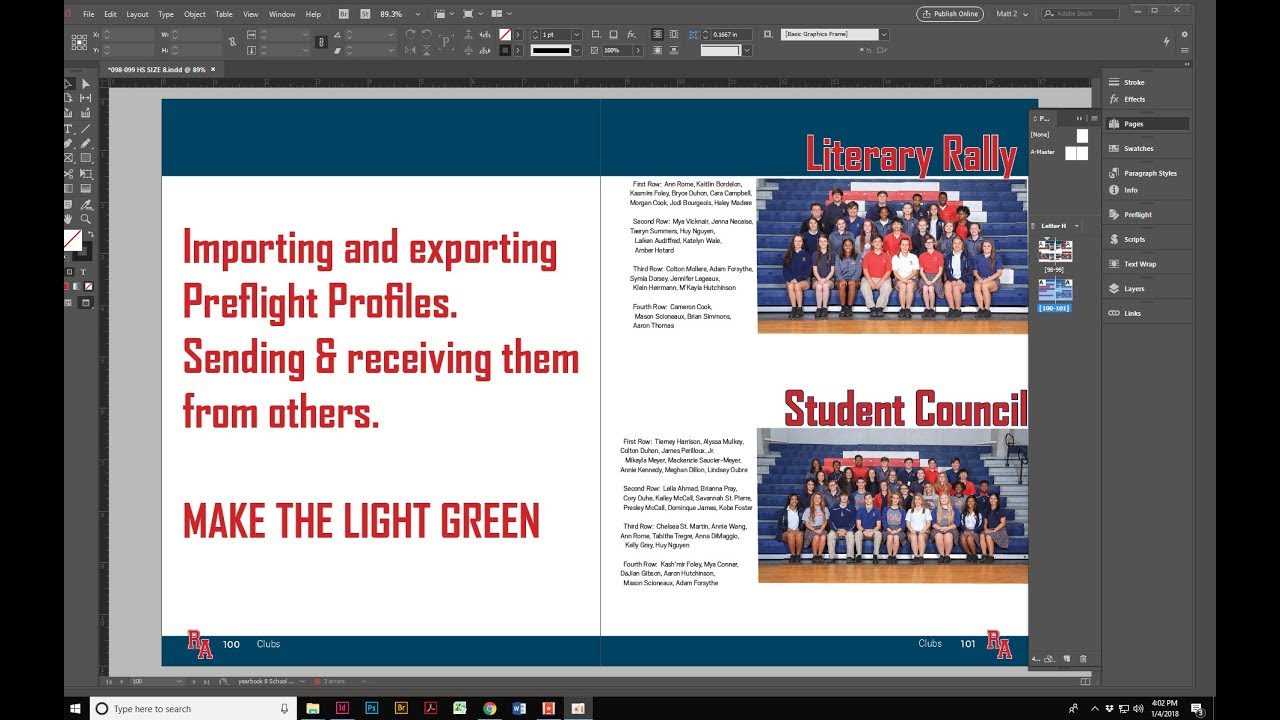Image resolution: width=1280 pixels, height=720 pixels.
Task: Select the Gap tool
Action: click(86, 98)
